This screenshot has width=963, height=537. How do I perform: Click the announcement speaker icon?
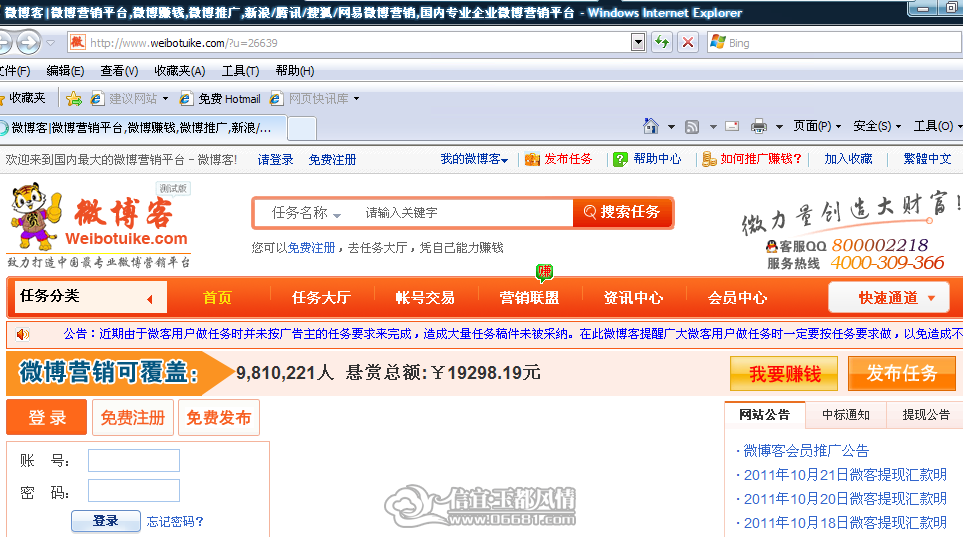23,334
